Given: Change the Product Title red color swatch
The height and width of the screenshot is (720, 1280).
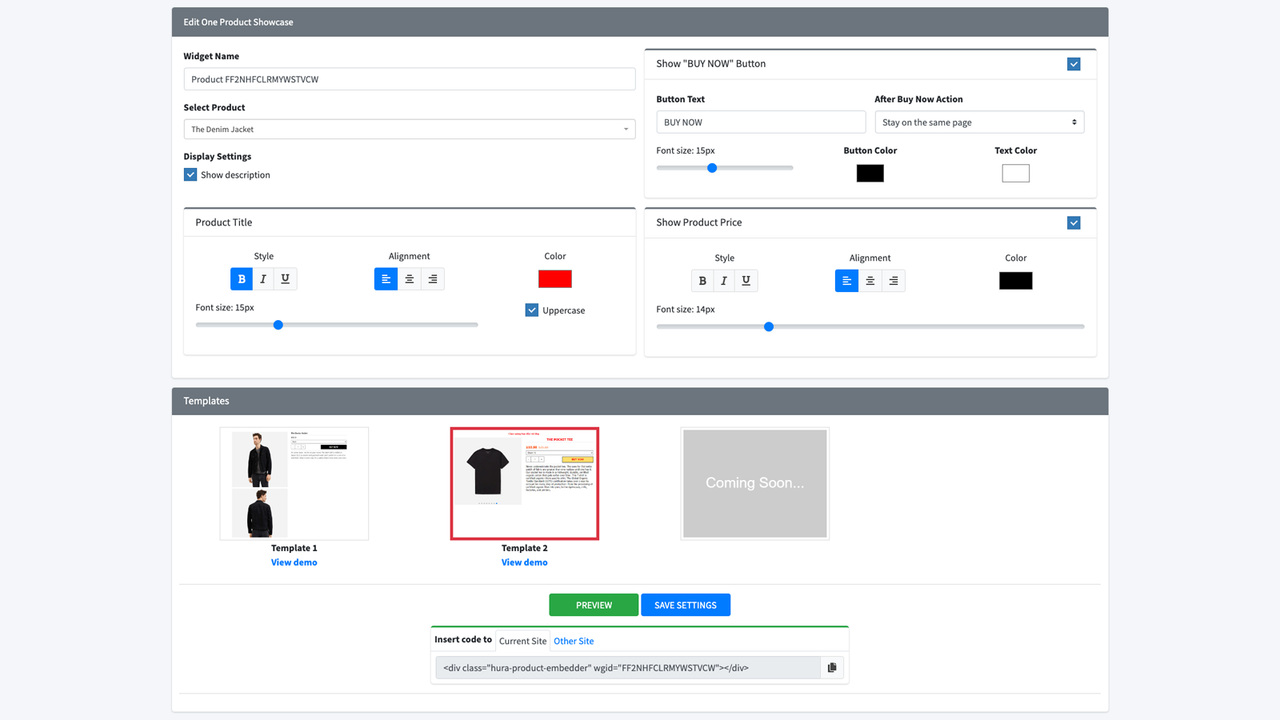Looking at the screenshot, I should (x=554, y=278).
